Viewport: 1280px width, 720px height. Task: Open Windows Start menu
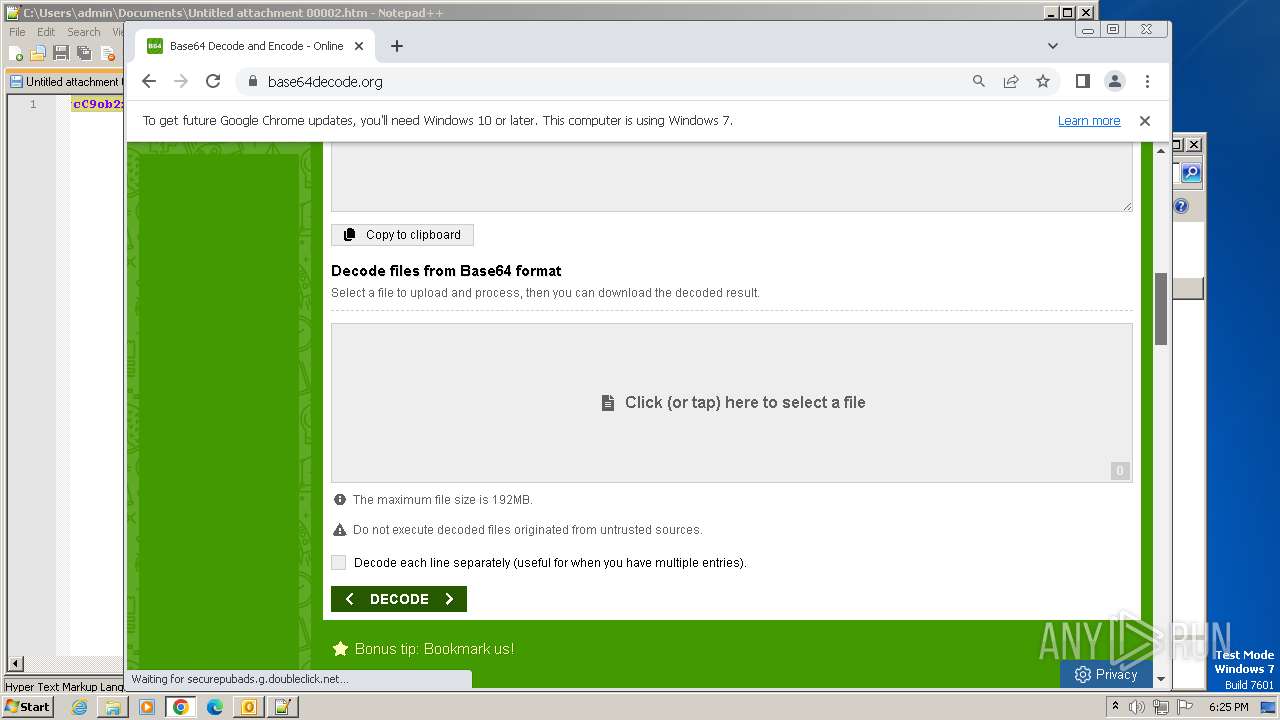point(27,707)
